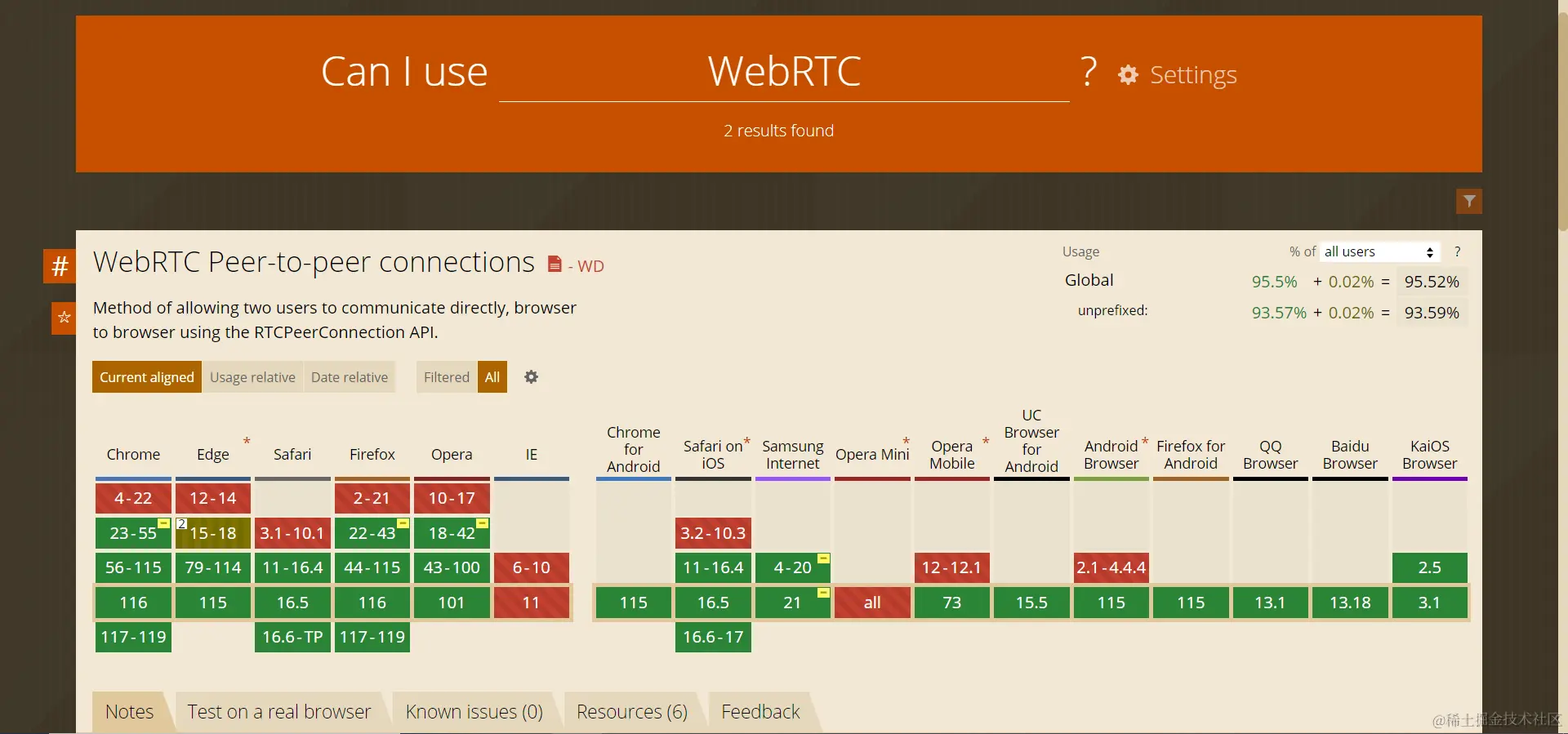1568x734 pixels.
Task: Click the Samsung Internet column header
Action: coord(792,455)
